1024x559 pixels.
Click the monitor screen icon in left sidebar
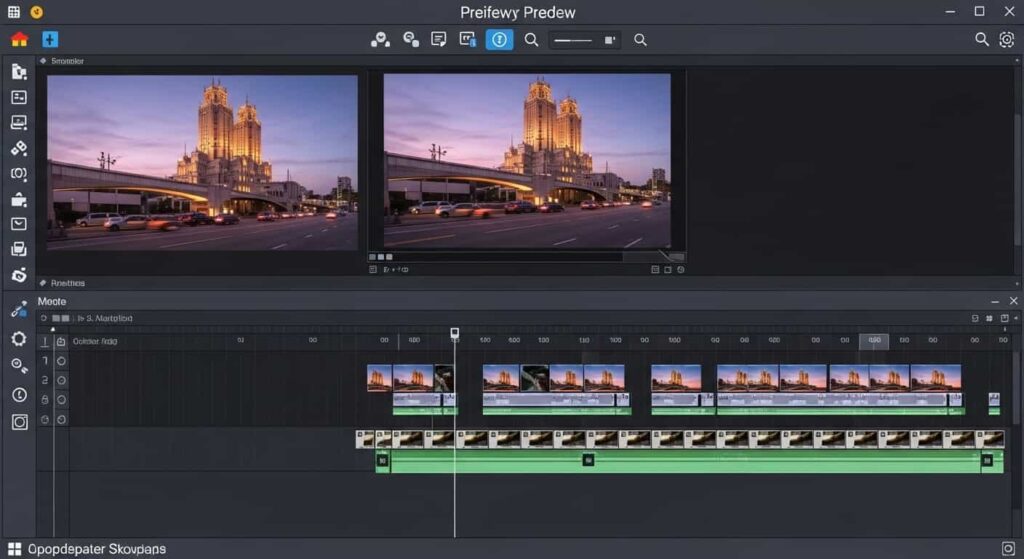pos(19,123)
